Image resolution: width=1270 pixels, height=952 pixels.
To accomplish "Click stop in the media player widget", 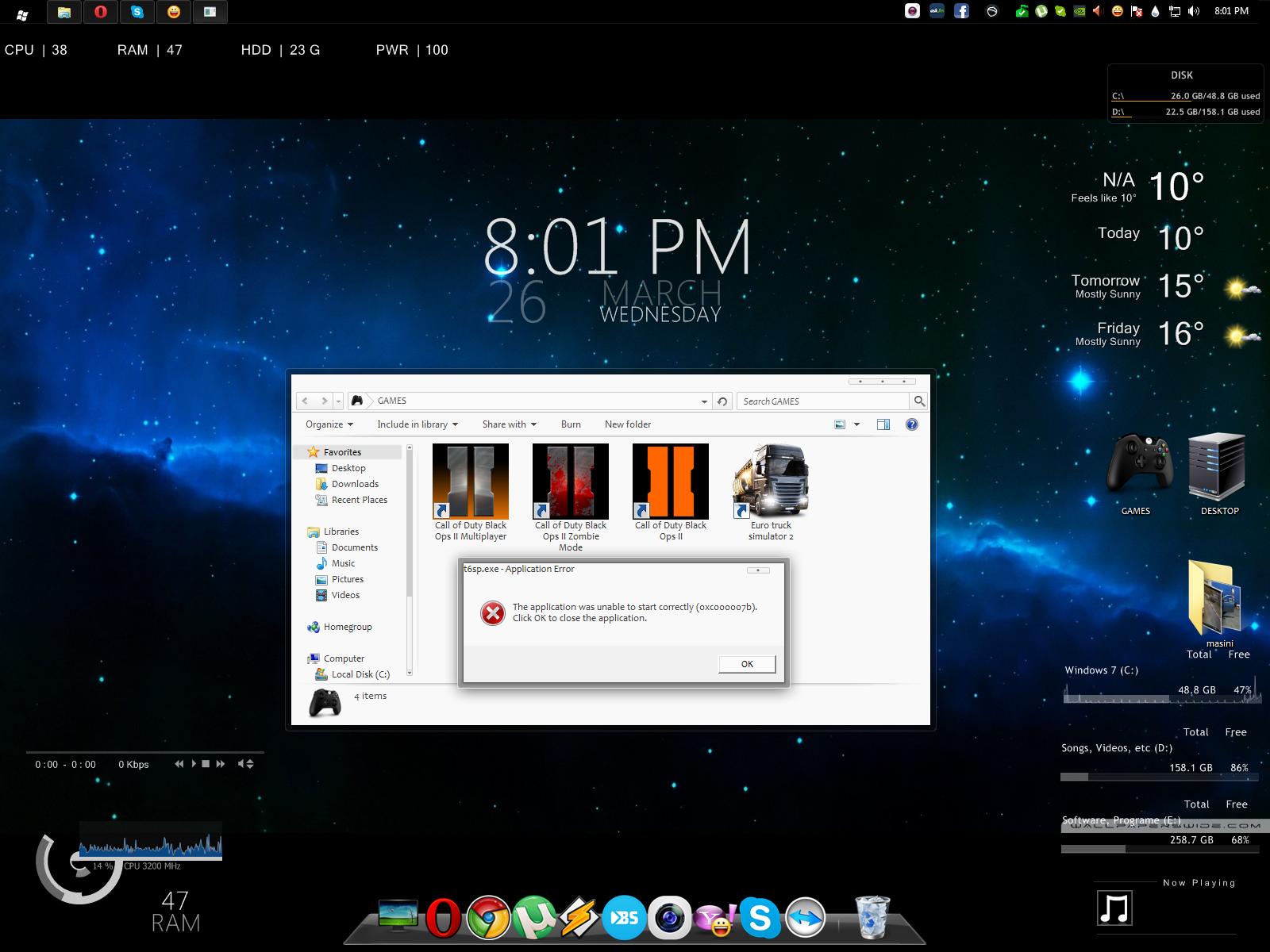I will pyautogui.click(x=206, y=764).
